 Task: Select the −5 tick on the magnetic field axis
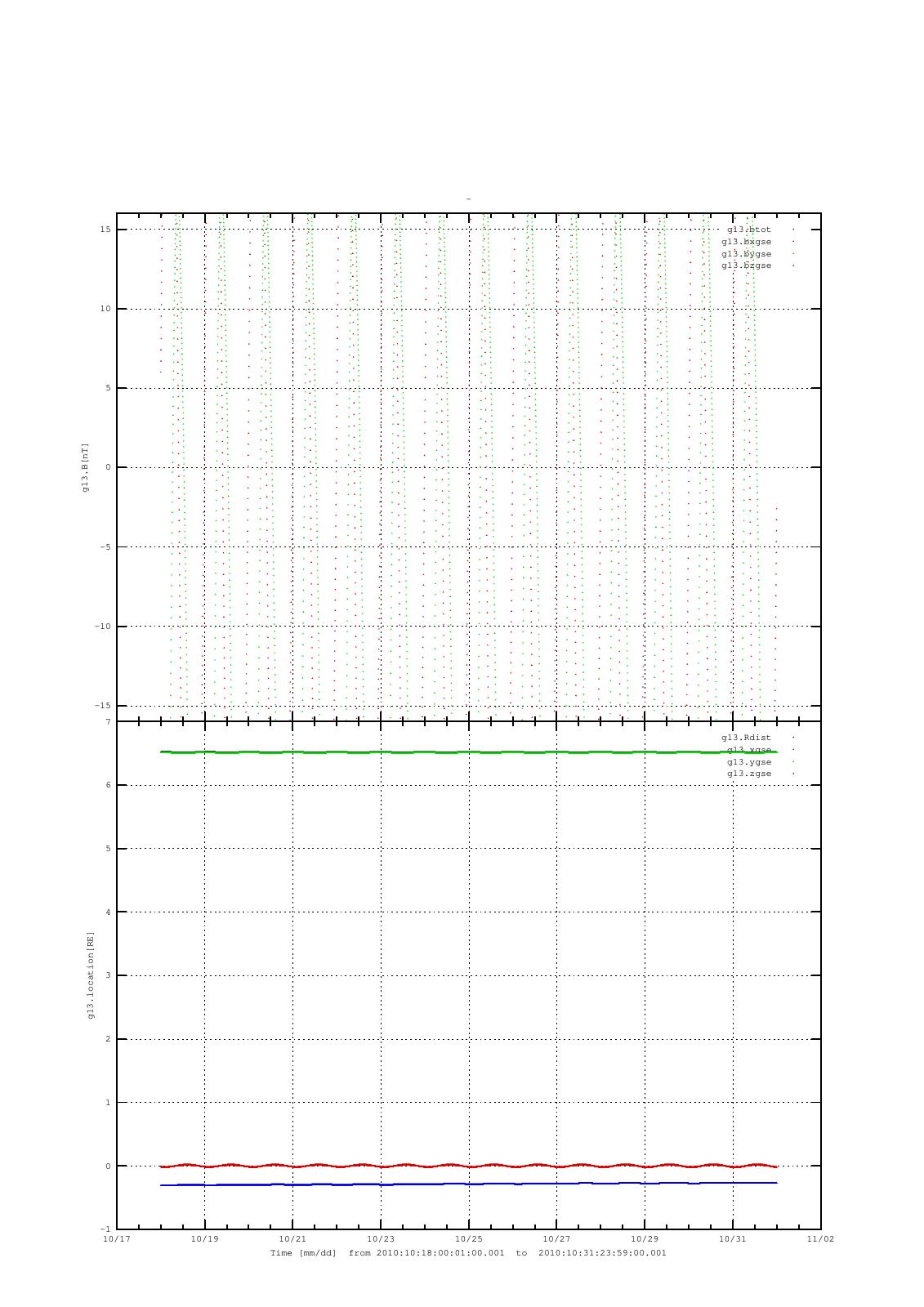[105, 547]
